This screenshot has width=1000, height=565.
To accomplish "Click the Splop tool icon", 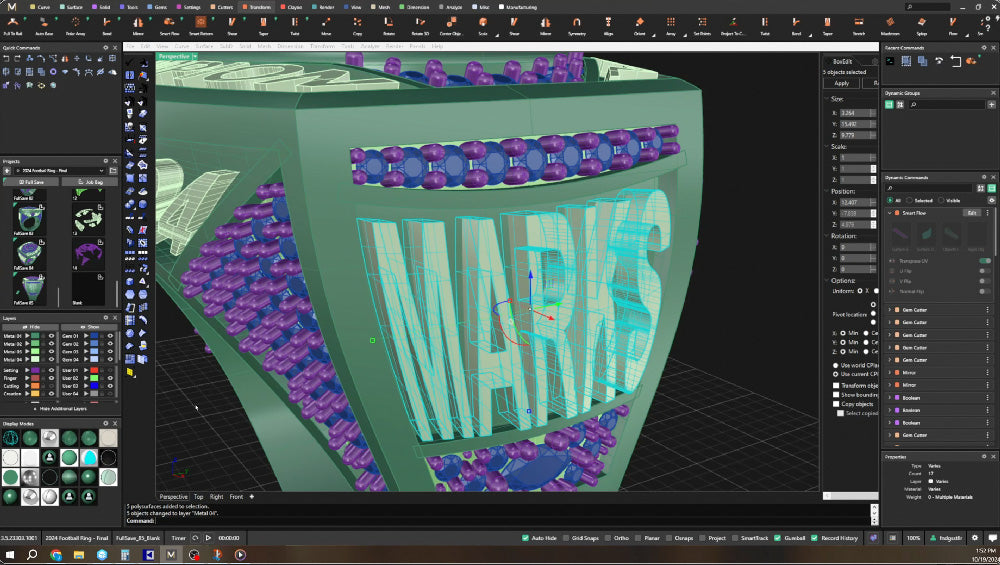I will (922, 25).
